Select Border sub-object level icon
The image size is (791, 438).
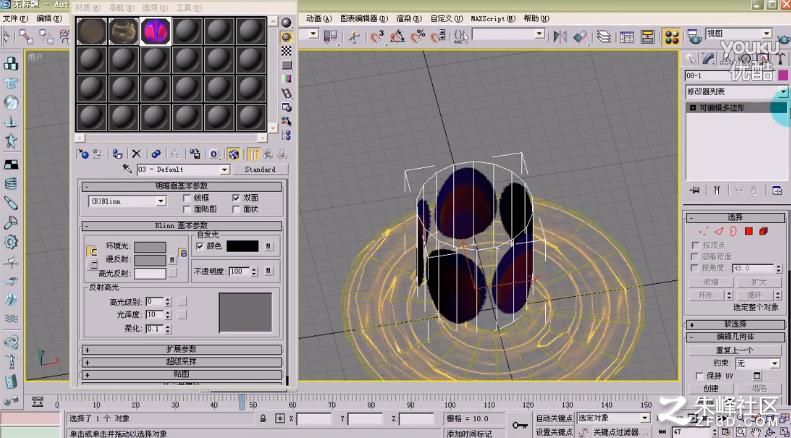pos(733,231)
